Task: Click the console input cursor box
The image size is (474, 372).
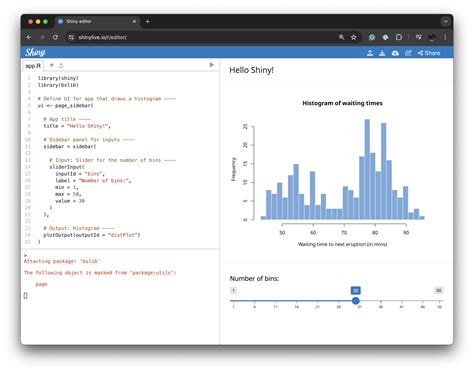Action: click(26, 296)
